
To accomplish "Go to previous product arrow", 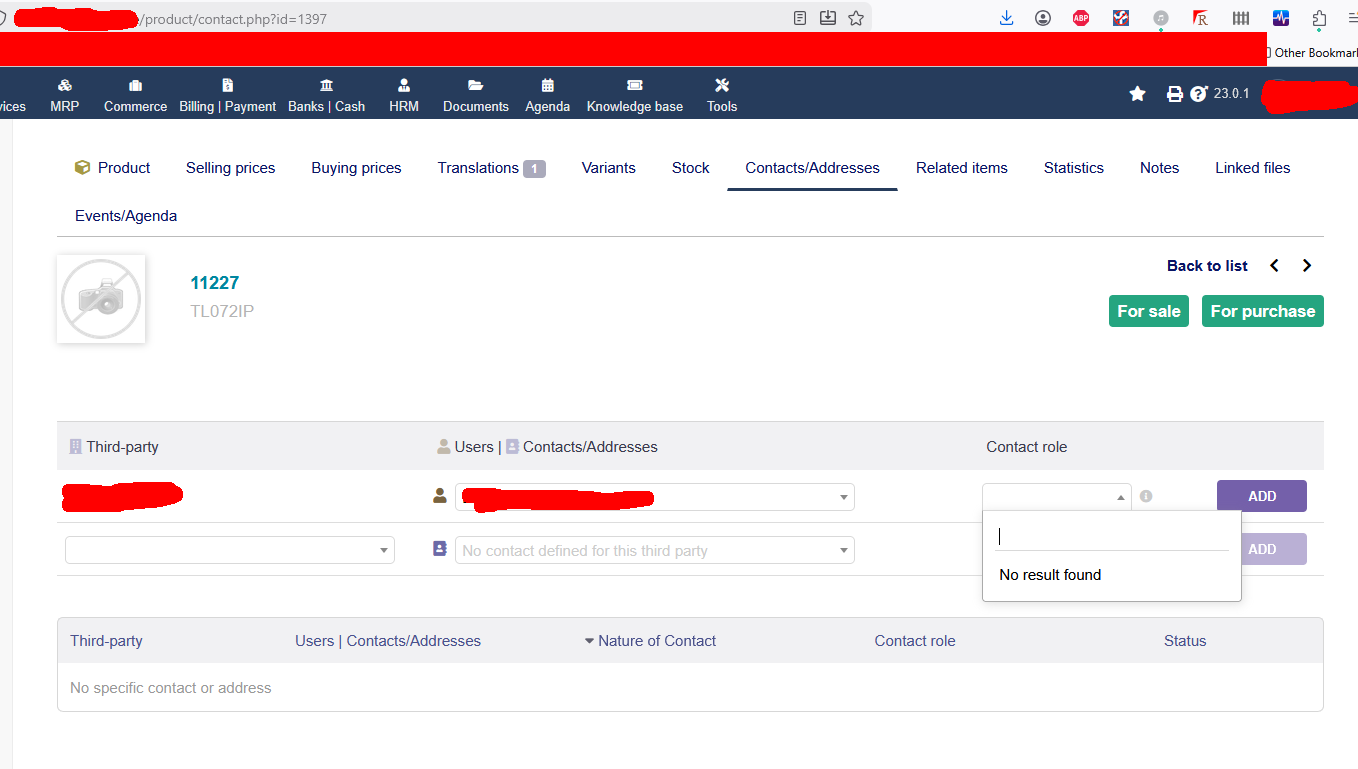I will click(x=1274, y=266).
